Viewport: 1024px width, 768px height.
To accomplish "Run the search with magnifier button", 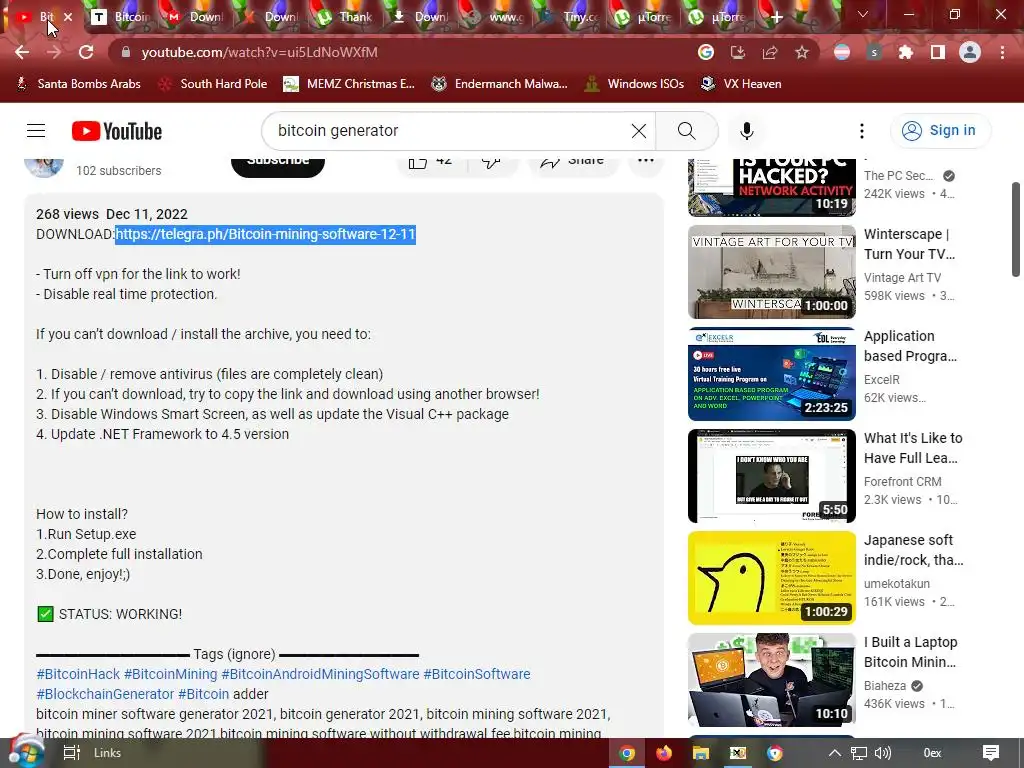I will (x=686, y=131).
